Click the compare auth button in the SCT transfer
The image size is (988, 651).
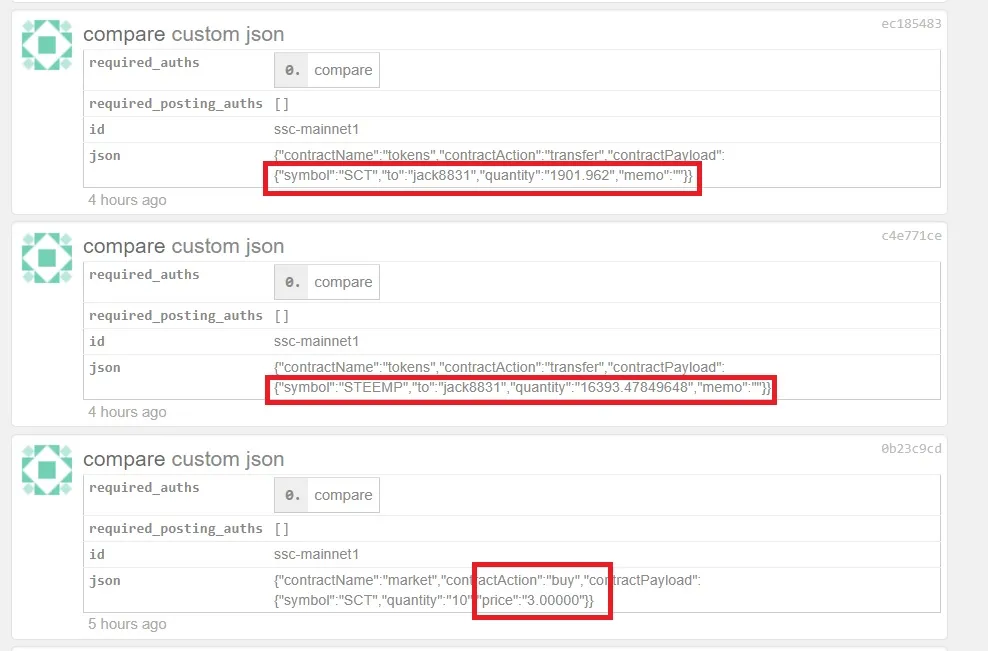327,70
